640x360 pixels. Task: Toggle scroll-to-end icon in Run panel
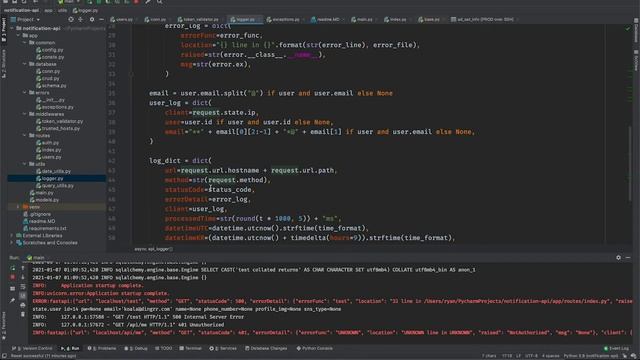[23, 296]
